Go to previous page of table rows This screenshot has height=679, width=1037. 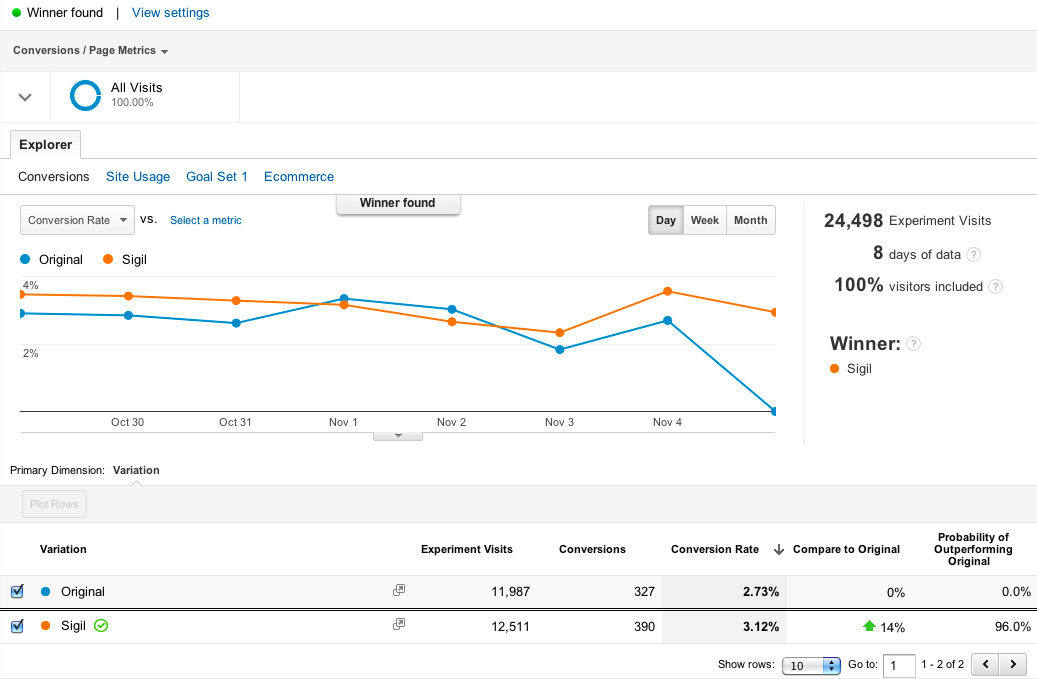(x=986, y=664)
